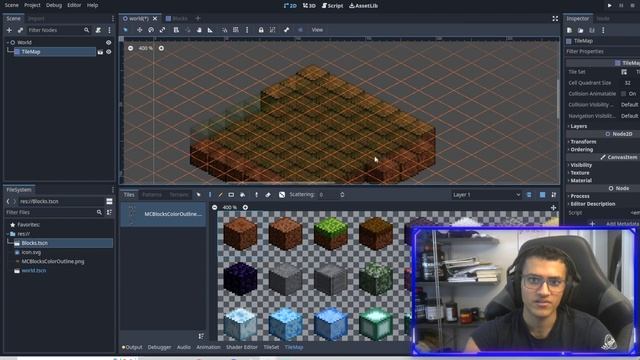Viewport: 640px width, 360px height.
Task: Select the TileMap picker tool
Action: click(256, 195)
